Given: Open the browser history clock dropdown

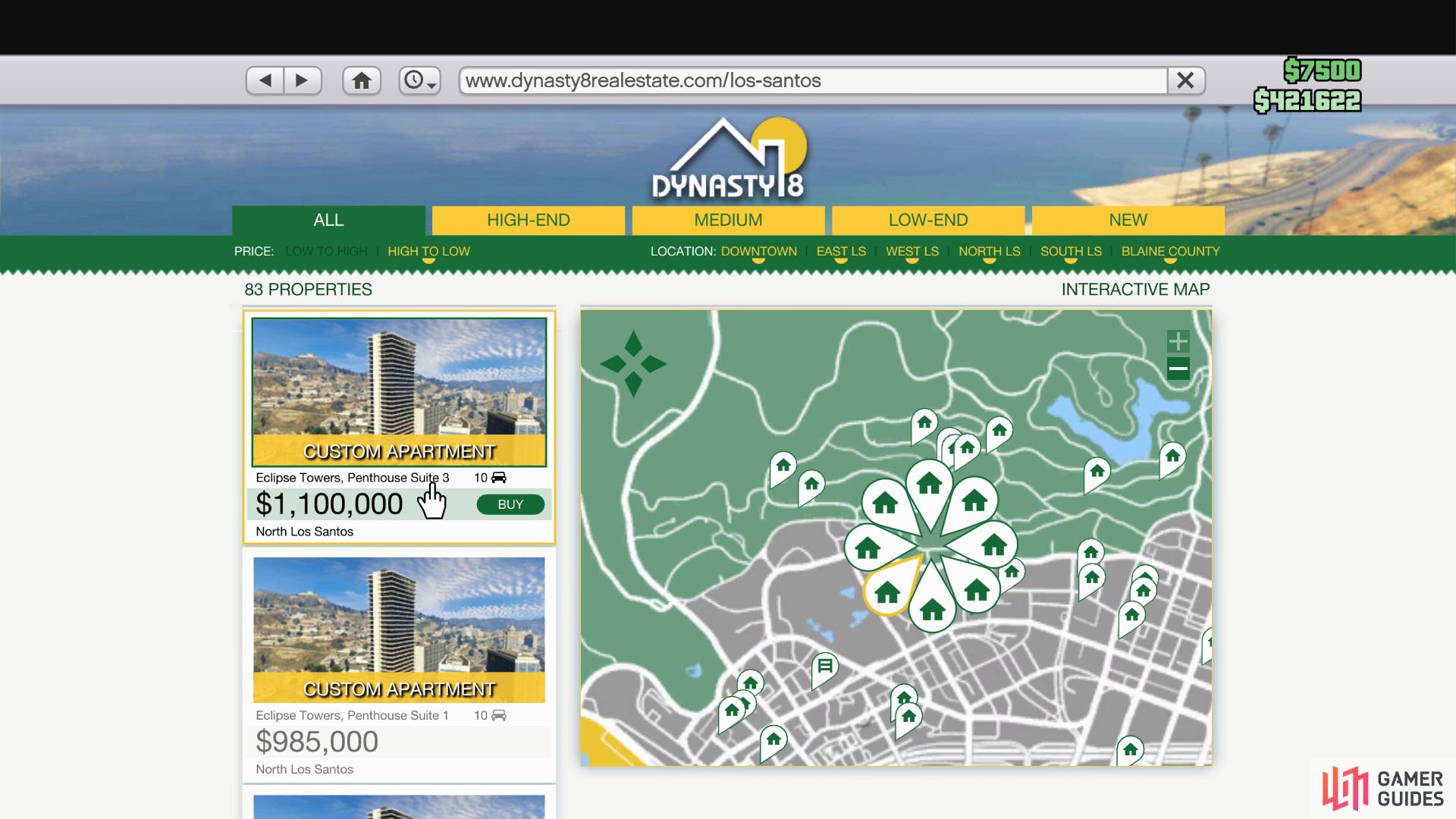Looking at the screenshot, I should click(419, 80).
